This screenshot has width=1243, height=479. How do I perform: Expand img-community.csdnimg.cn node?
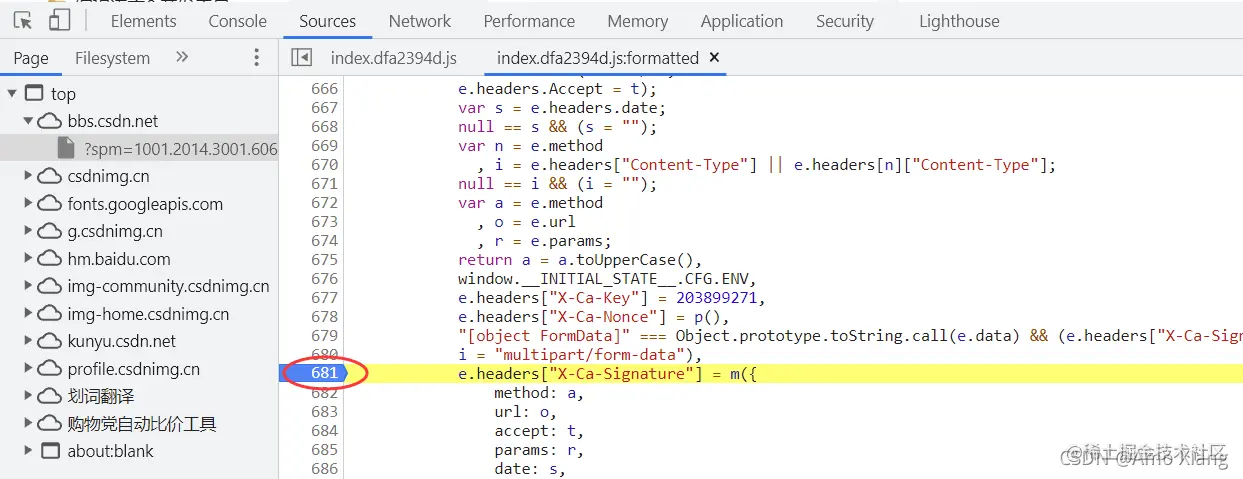pos(29,286)
